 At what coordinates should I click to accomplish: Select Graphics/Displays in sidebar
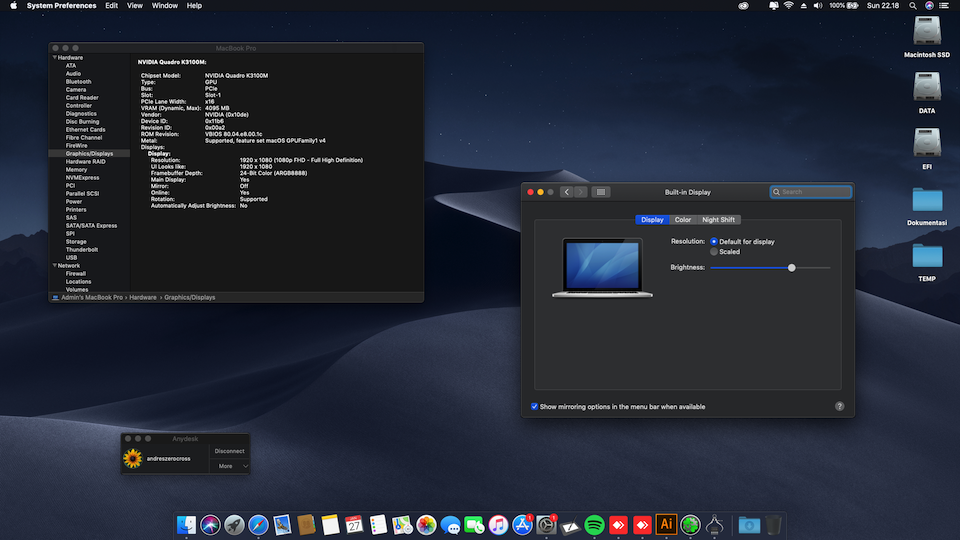(89, 154)
